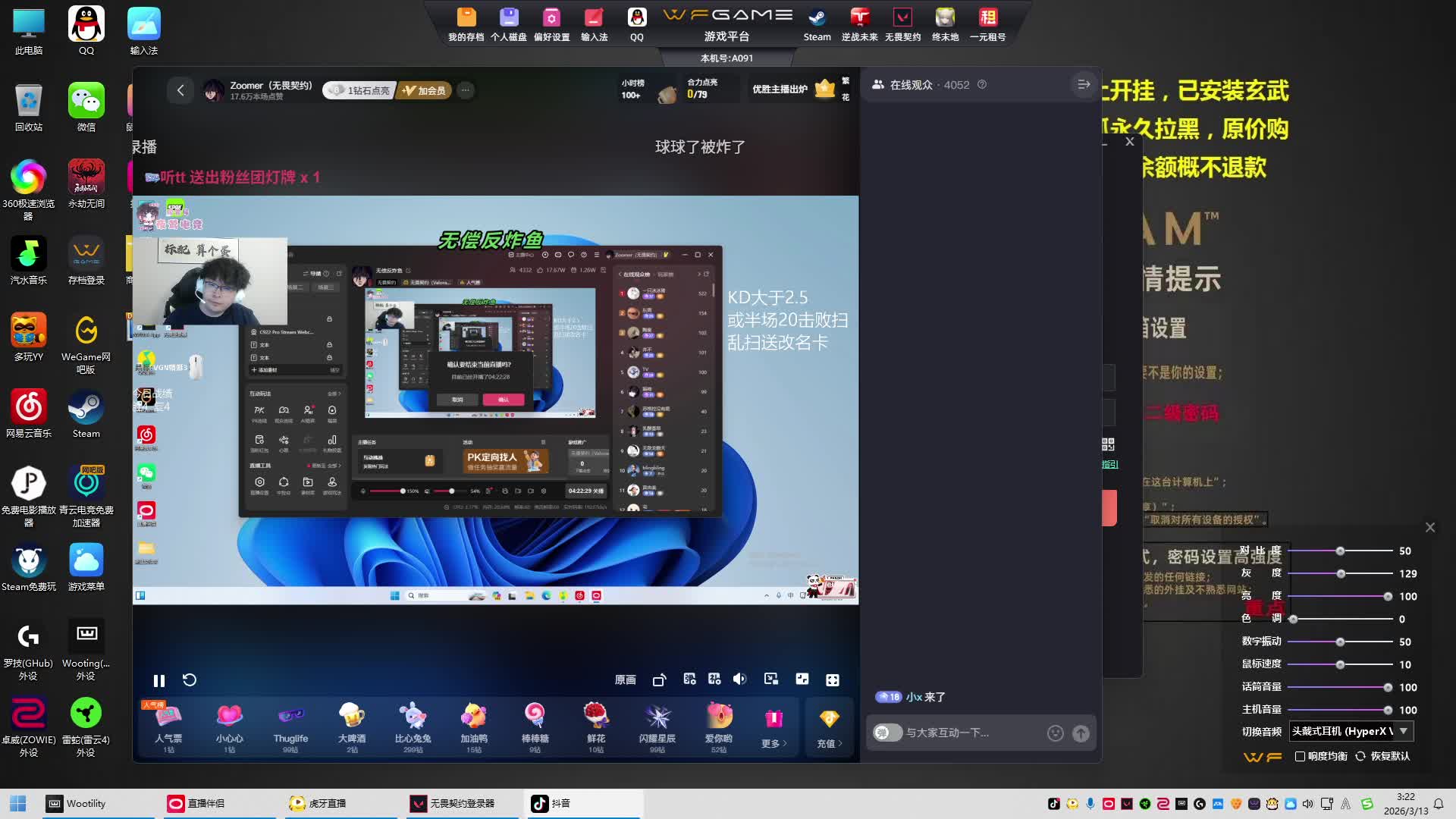
Task: Click the refresh stream icon
Action: [x=190, y=680]
